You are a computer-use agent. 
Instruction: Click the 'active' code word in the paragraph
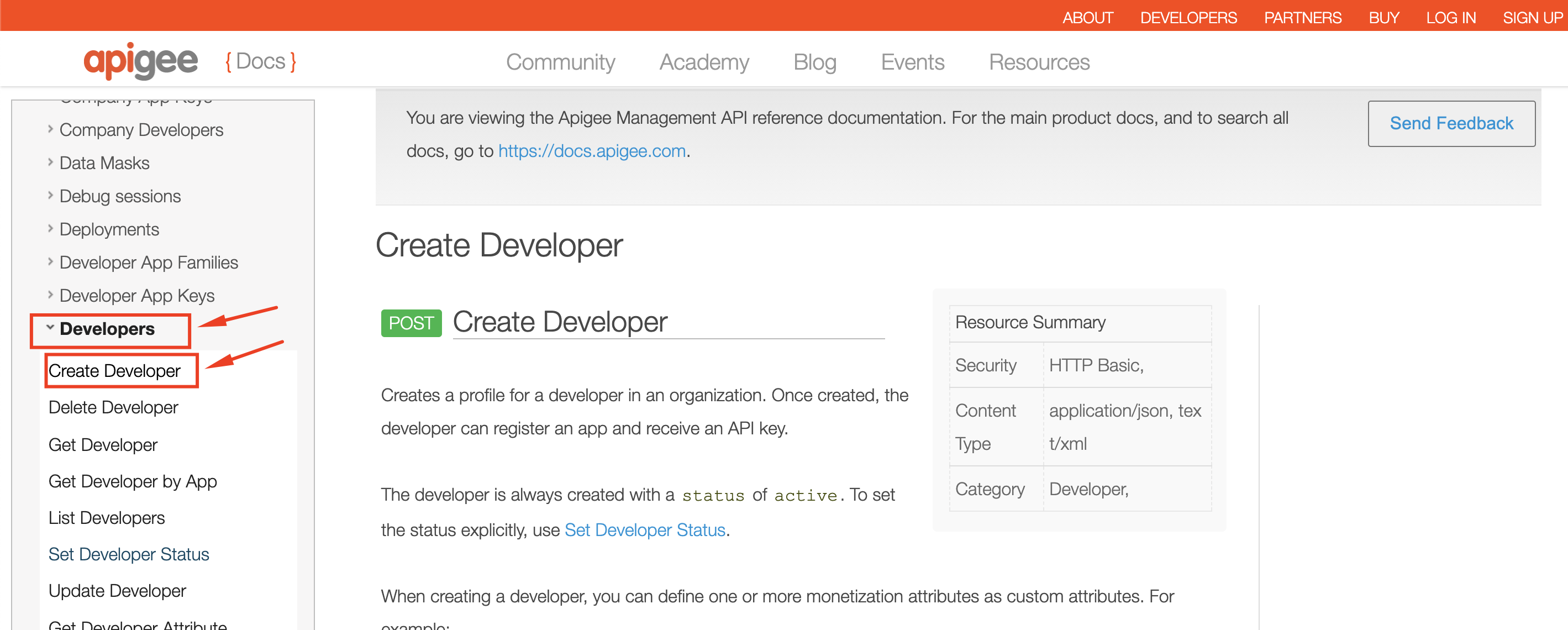(806, 496)
